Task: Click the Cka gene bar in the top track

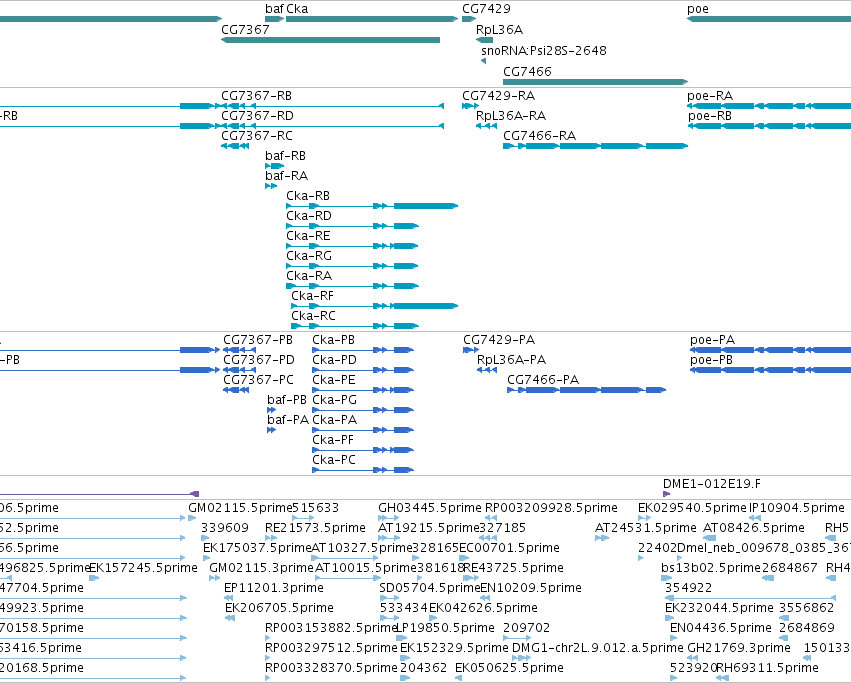Action: point(372,19)
